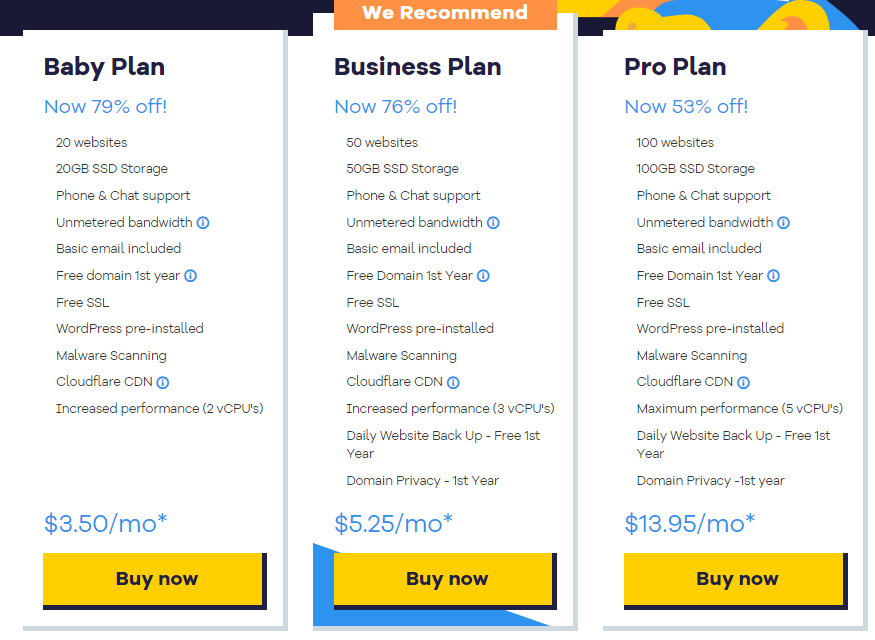Click the Now 76% off text
This screenshot has height=640, width=875.
395,107
